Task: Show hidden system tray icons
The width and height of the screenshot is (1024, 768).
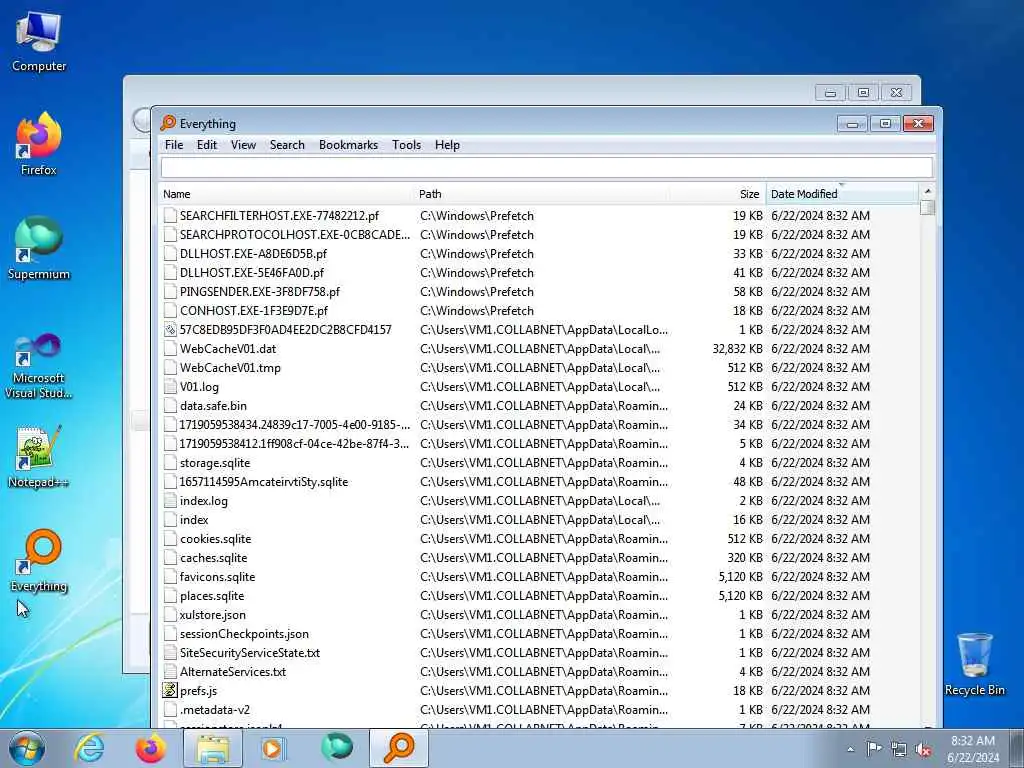Action: (x=850, y=749)
